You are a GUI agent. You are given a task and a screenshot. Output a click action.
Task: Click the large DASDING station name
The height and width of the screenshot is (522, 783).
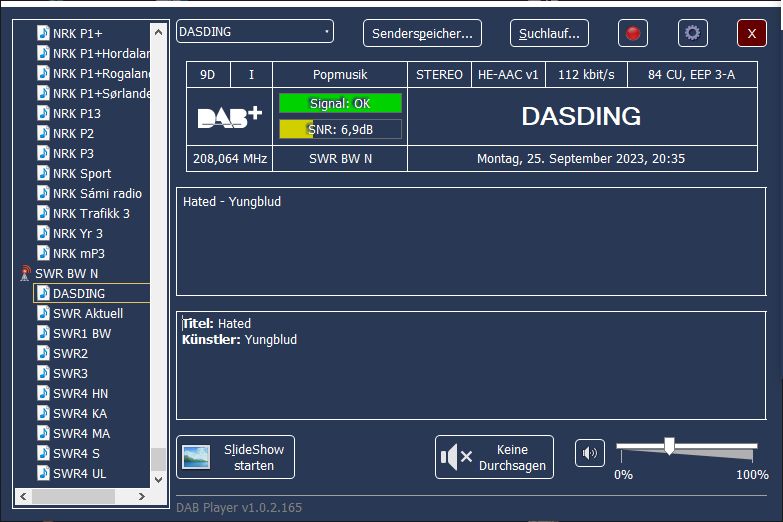click(581, 116)
